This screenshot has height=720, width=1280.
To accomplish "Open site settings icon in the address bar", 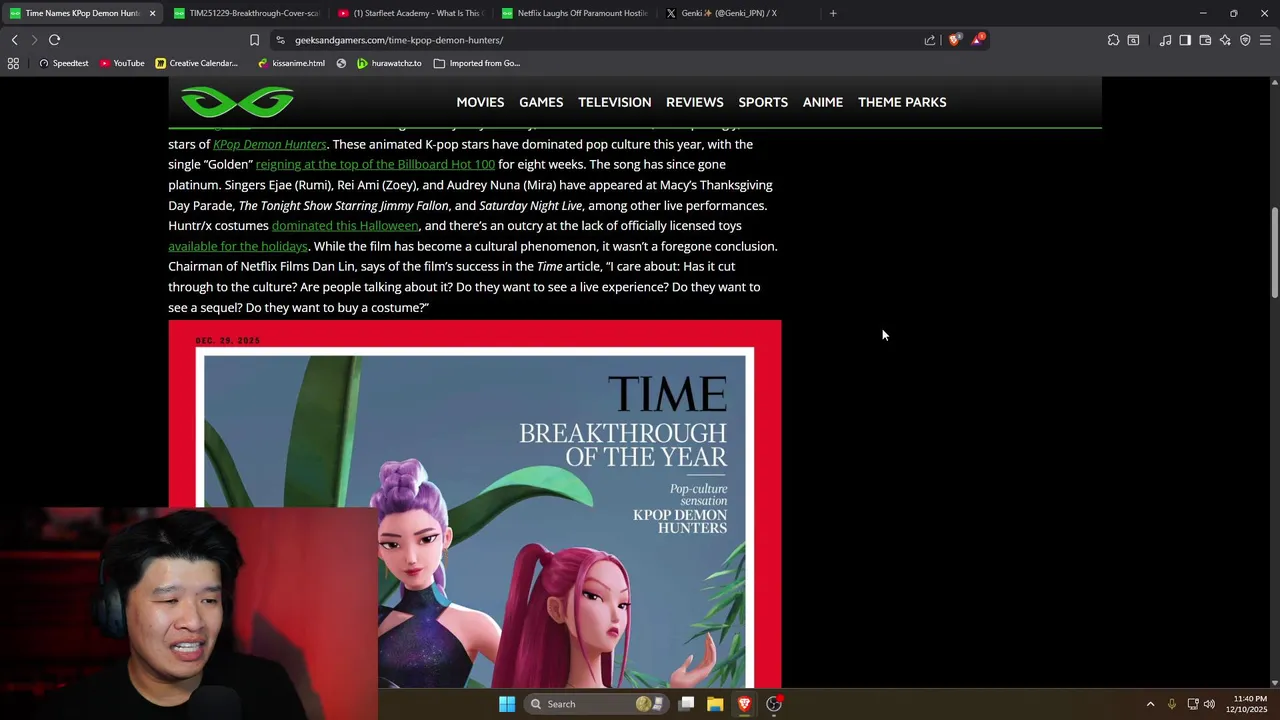I will click(280, 40).
